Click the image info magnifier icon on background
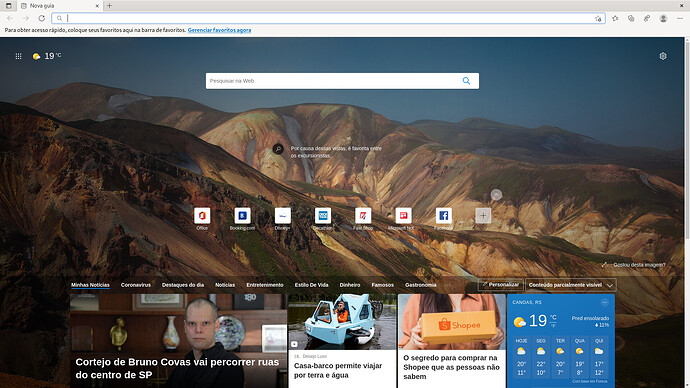Image resolution: width=690 pixels, height=388 pixels. (x=278, y=149)
